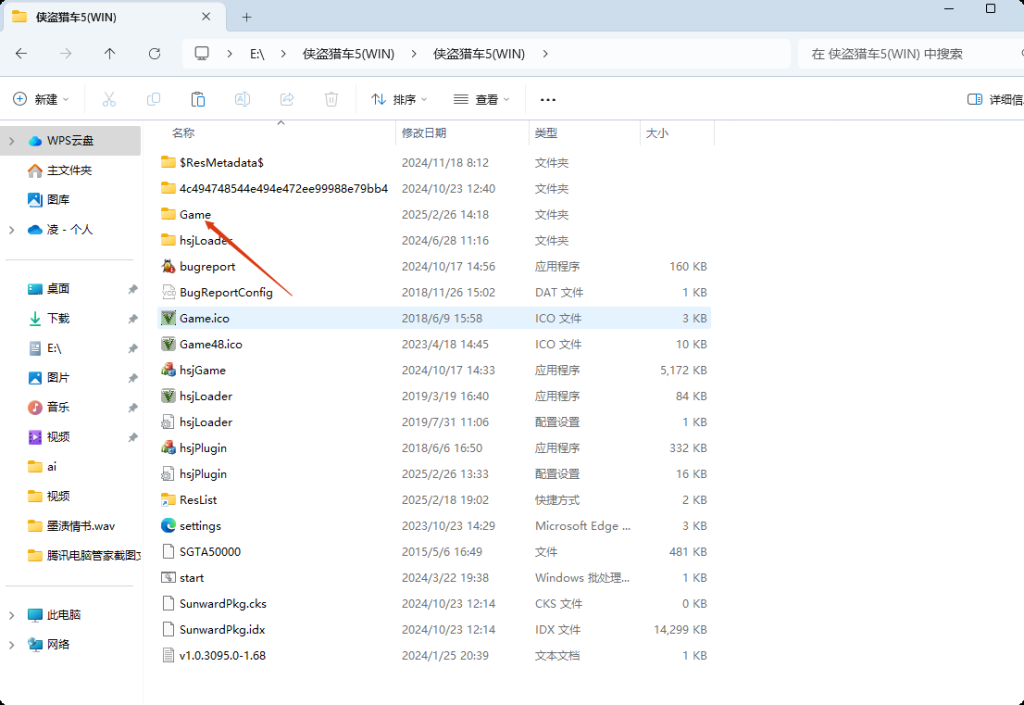Toggle the 详细信息 details pane button
Image resolution: width=1024 pixels, height=705 pixels.
click(x=994, y=99)
